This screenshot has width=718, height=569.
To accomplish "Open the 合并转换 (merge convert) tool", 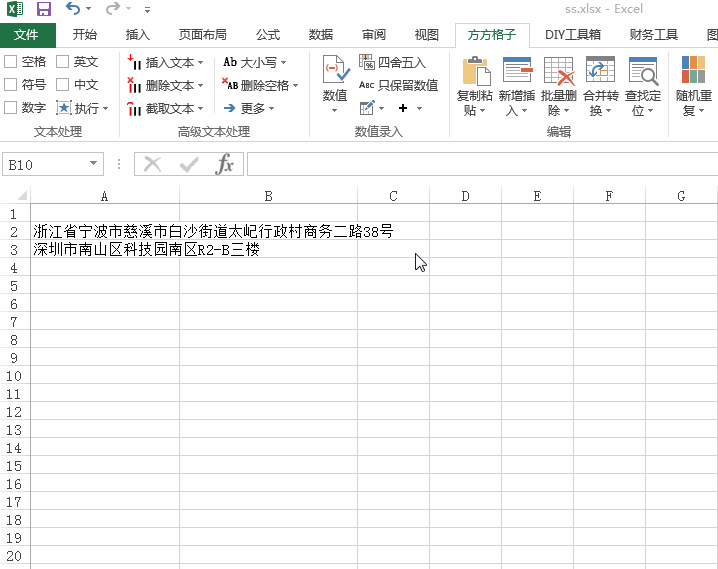I will tap(600, 71).
